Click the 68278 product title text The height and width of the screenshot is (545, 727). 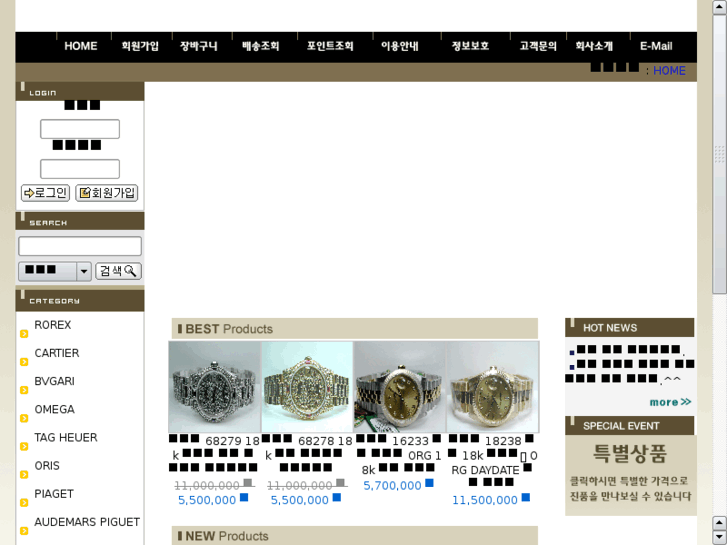click(307, 454)
